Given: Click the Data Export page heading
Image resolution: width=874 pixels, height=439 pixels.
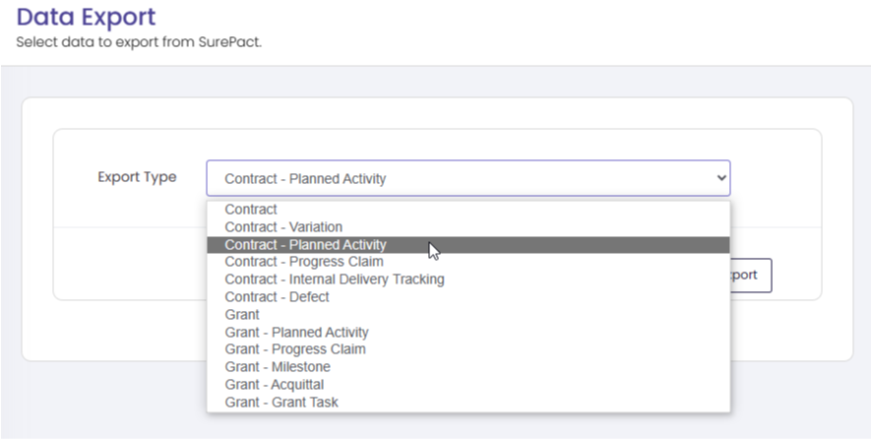Looking at the screenshot, I should coord(86,17).
